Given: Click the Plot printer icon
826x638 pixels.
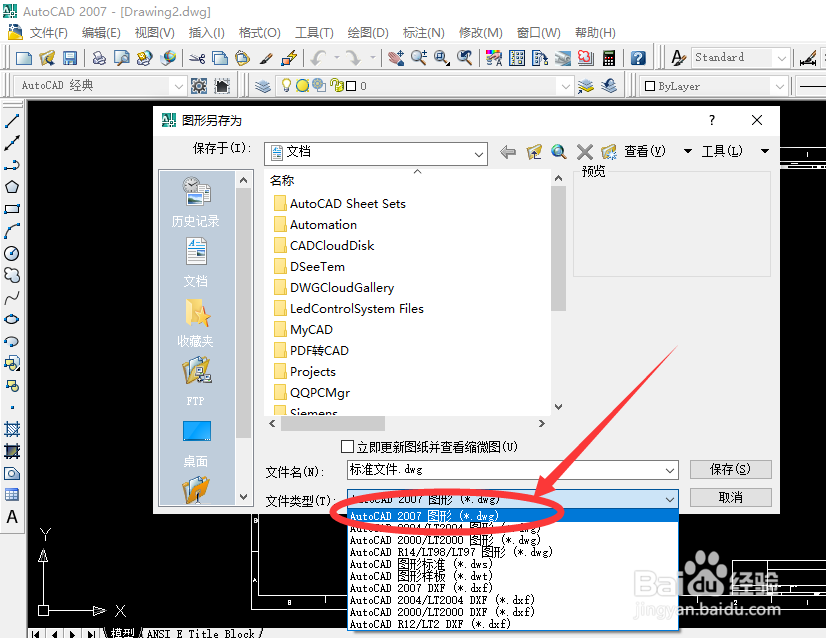Looking at the screenshot, I should coord(99,57).
